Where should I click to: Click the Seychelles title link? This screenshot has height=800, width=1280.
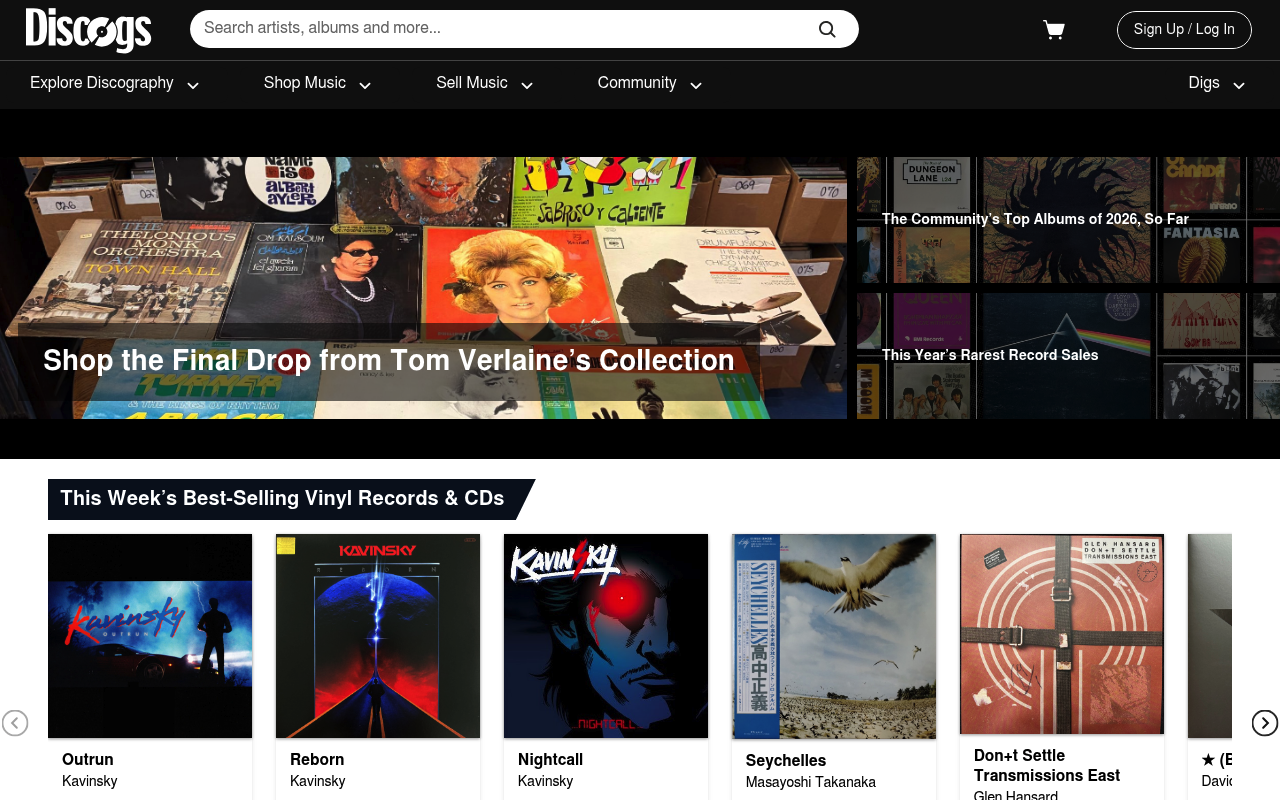click(786, 761)
